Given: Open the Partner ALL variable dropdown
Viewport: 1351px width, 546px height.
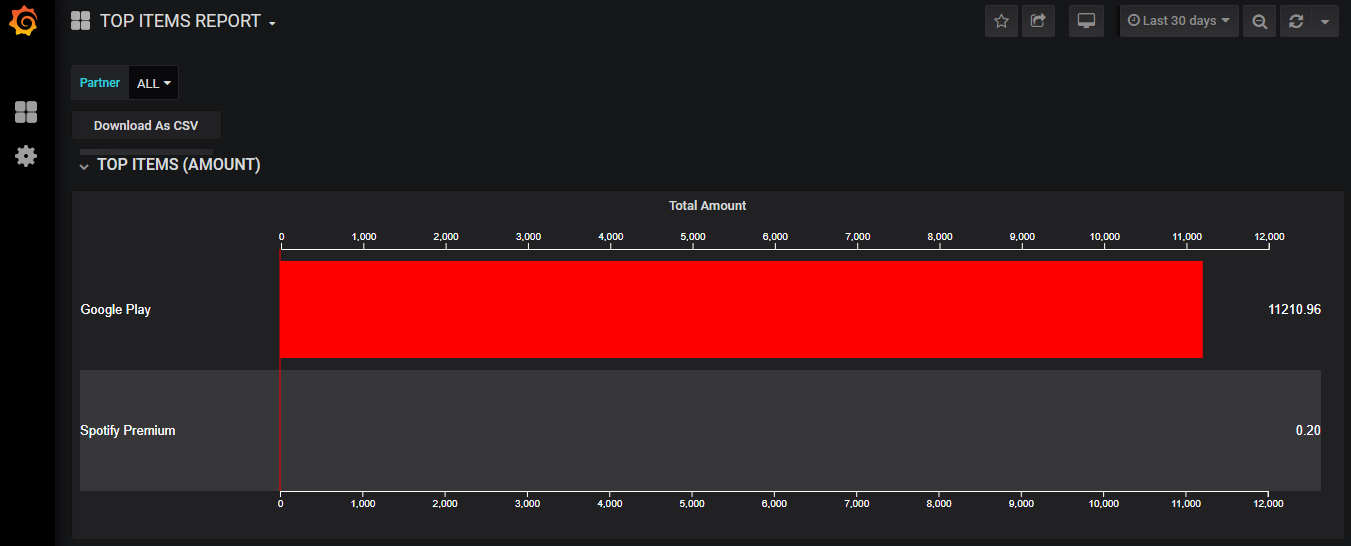Looking at the screenshot, I should (x=154, y=83).
